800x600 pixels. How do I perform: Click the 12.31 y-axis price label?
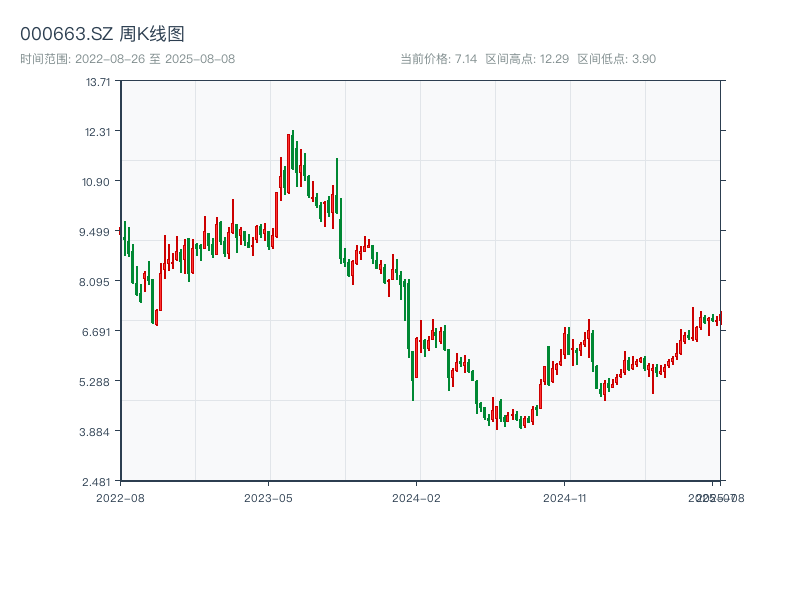pos(98,132)
